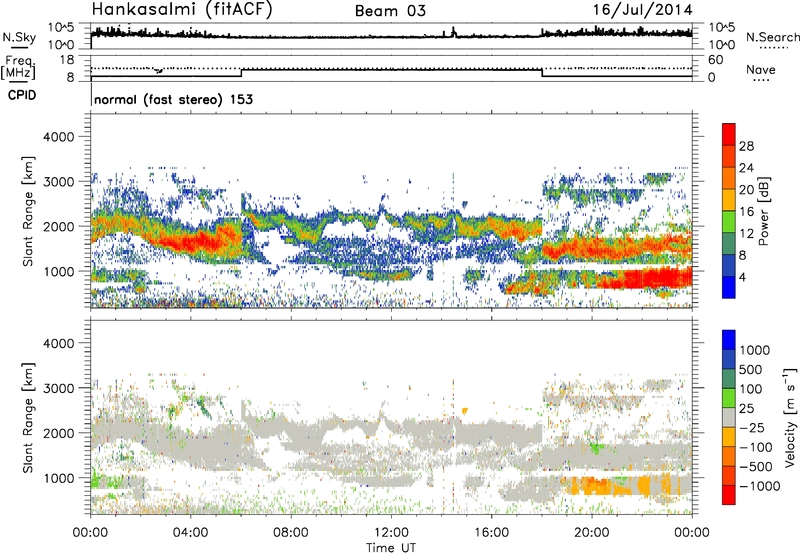Select Slant Range label of velocity panel
This screenshot has width=800, height=554.
coord(28,418)
